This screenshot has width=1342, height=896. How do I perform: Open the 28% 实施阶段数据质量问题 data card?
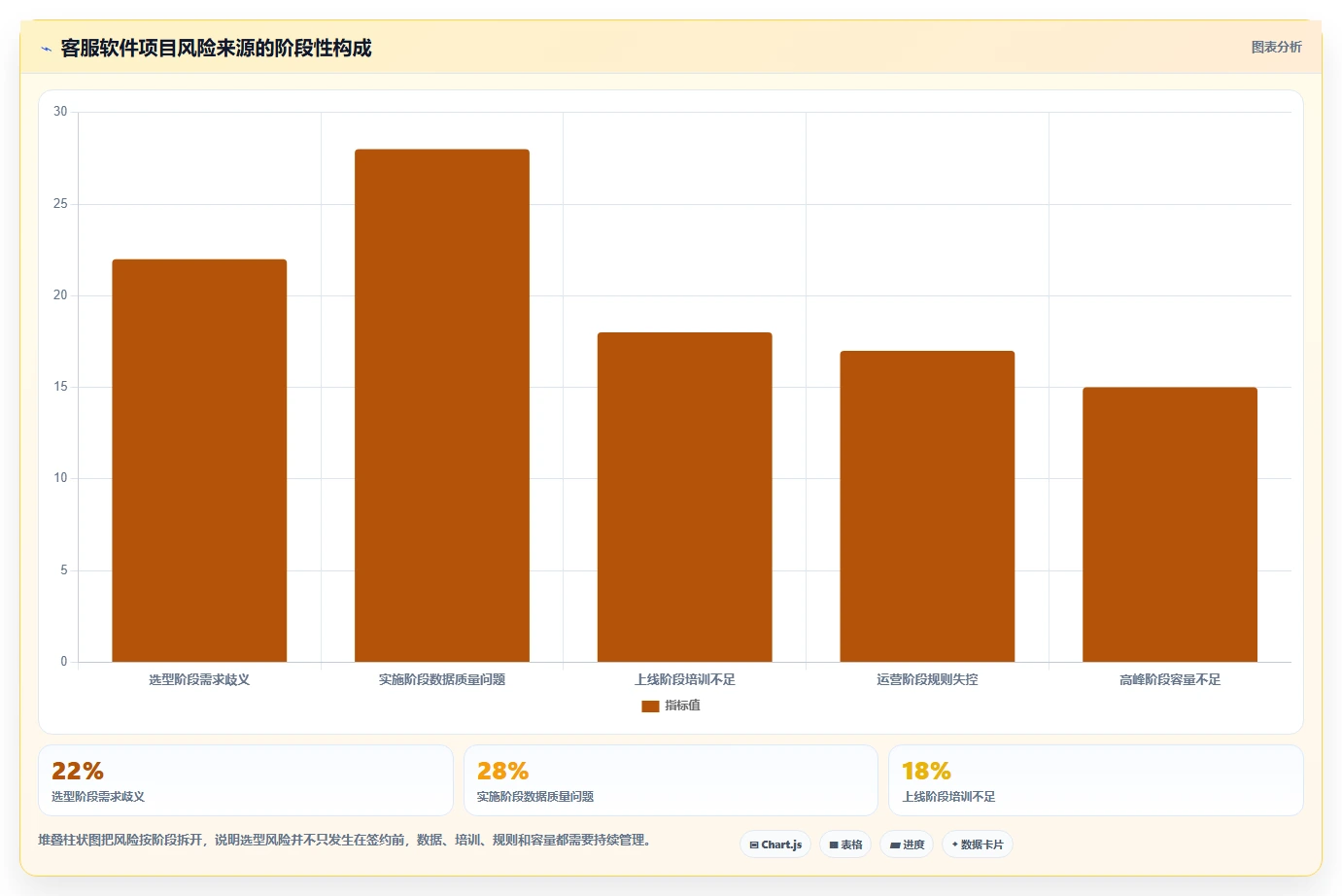[671, 780]
